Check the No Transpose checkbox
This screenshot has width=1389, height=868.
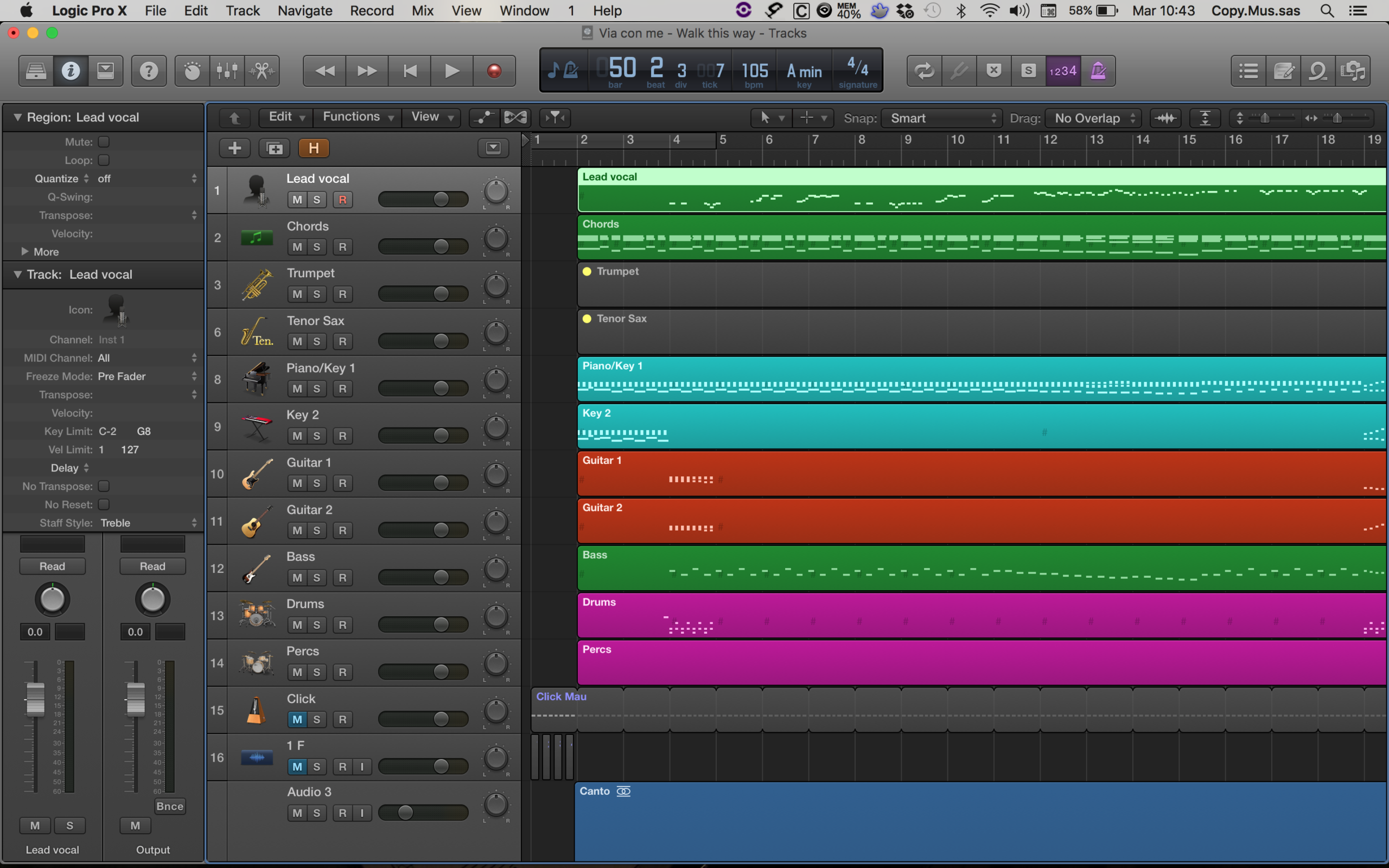pyautogui.click(x=104, y=486)
